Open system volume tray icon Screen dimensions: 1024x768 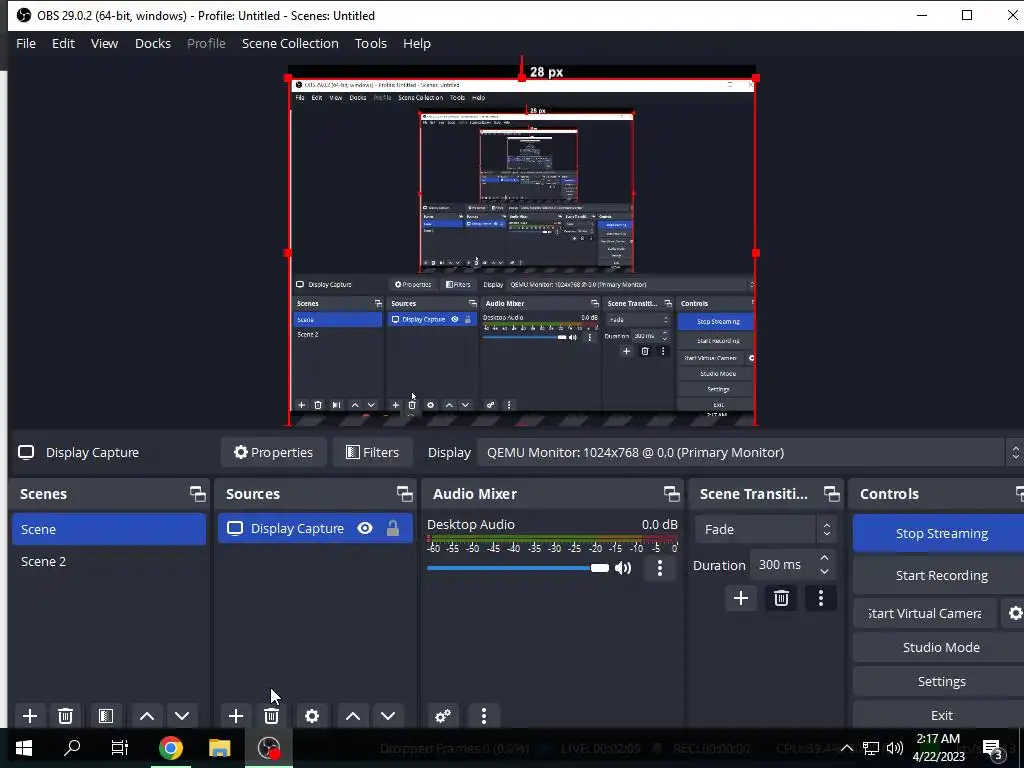[x=895, y=748]
